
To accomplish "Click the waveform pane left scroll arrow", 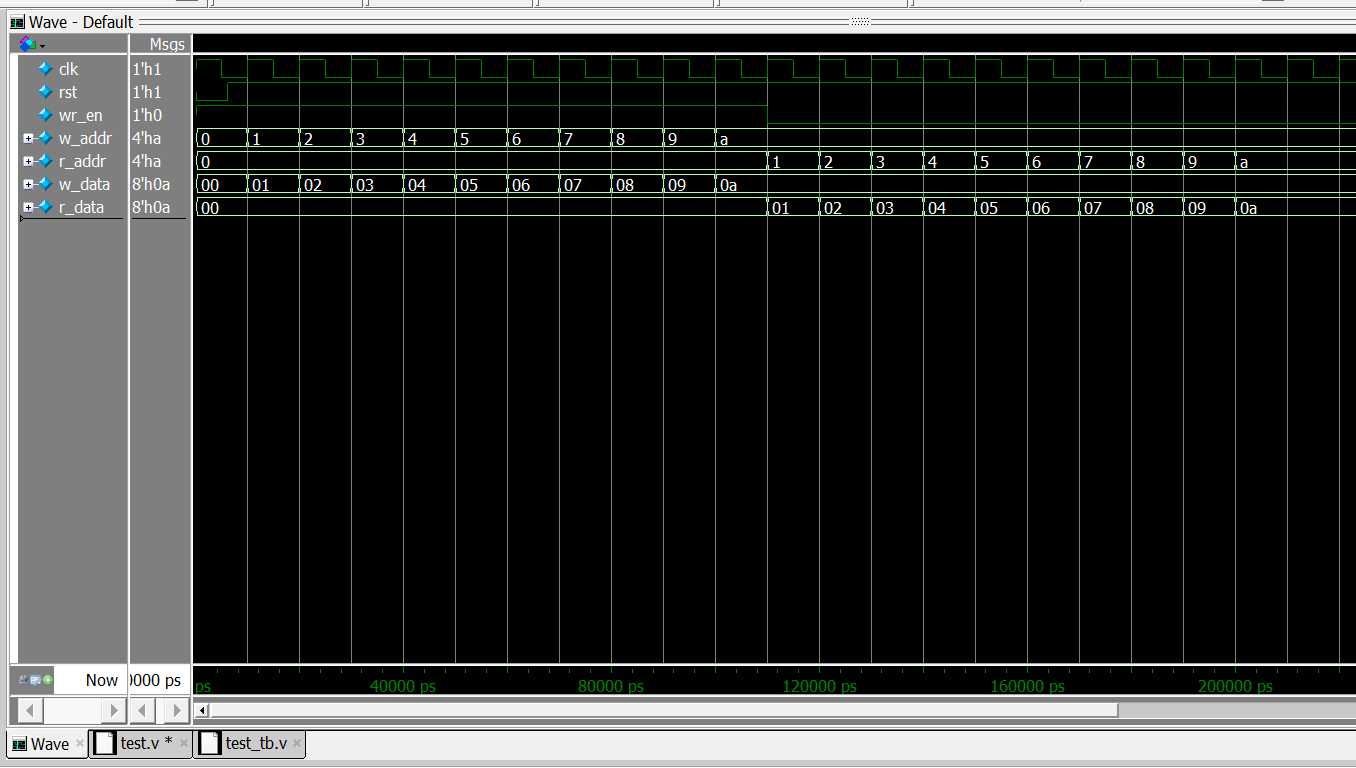I will tap(202, 710).
